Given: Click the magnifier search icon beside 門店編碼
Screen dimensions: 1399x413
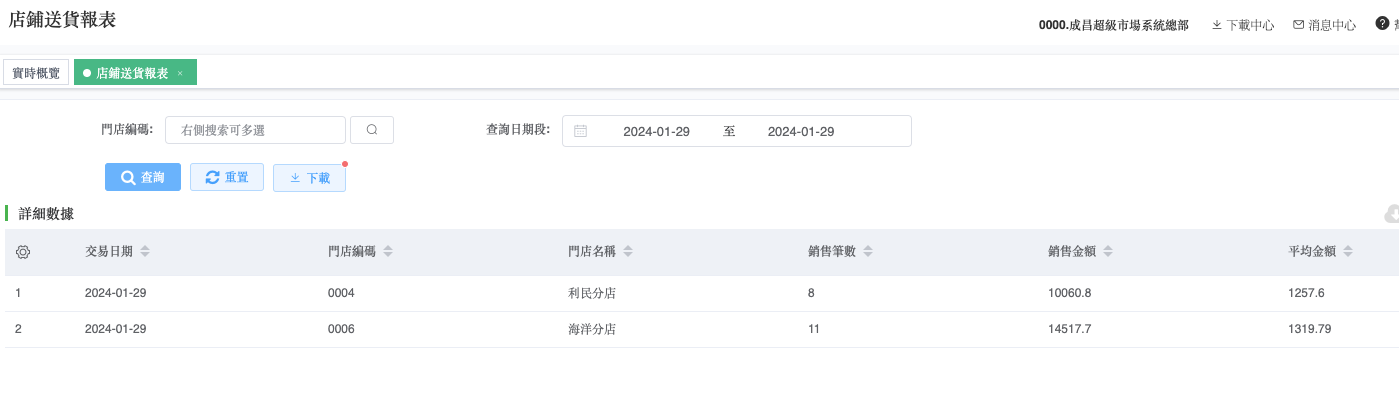Looking at the screenshot, I should pos(372,130).
